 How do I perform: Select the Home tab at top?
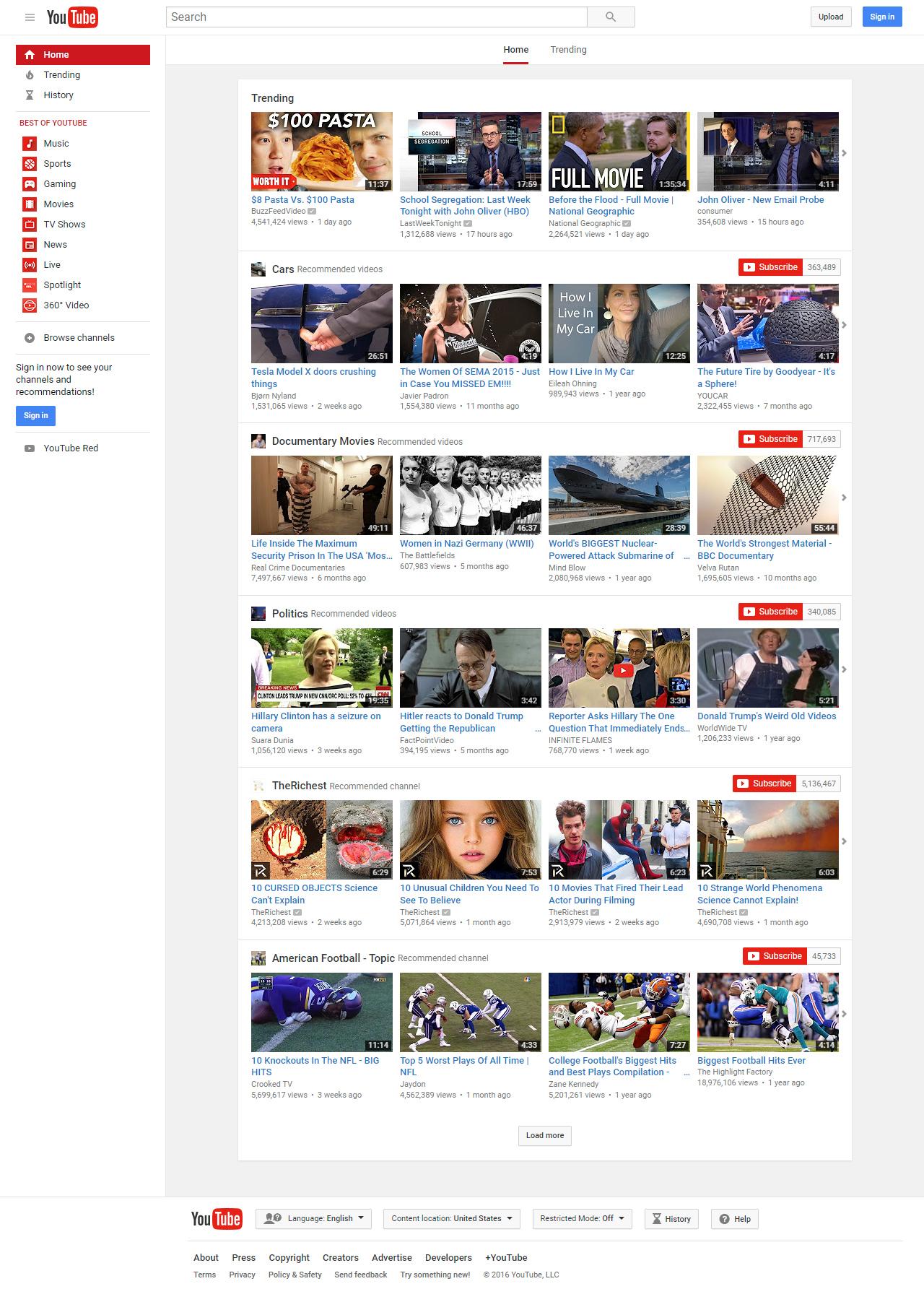[516, 50]
